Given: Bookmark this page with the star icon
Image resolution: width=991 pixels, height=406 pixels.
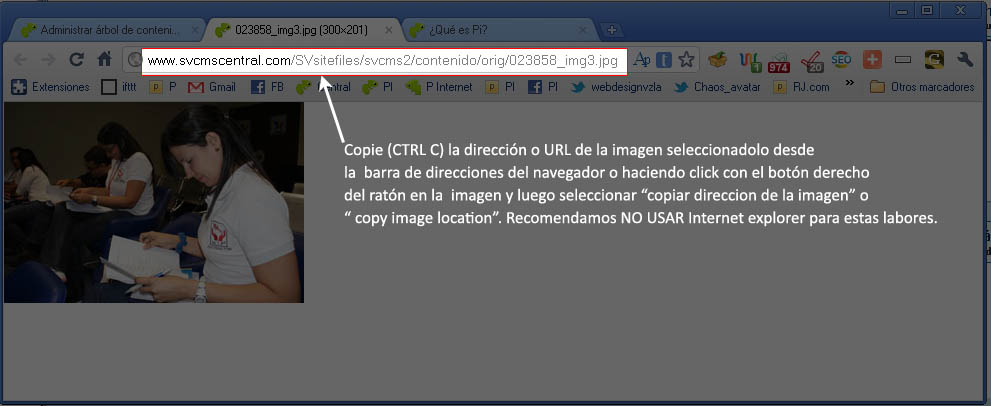Looking at the screenshot, I should pyautogui.click(x=686, y=60).
